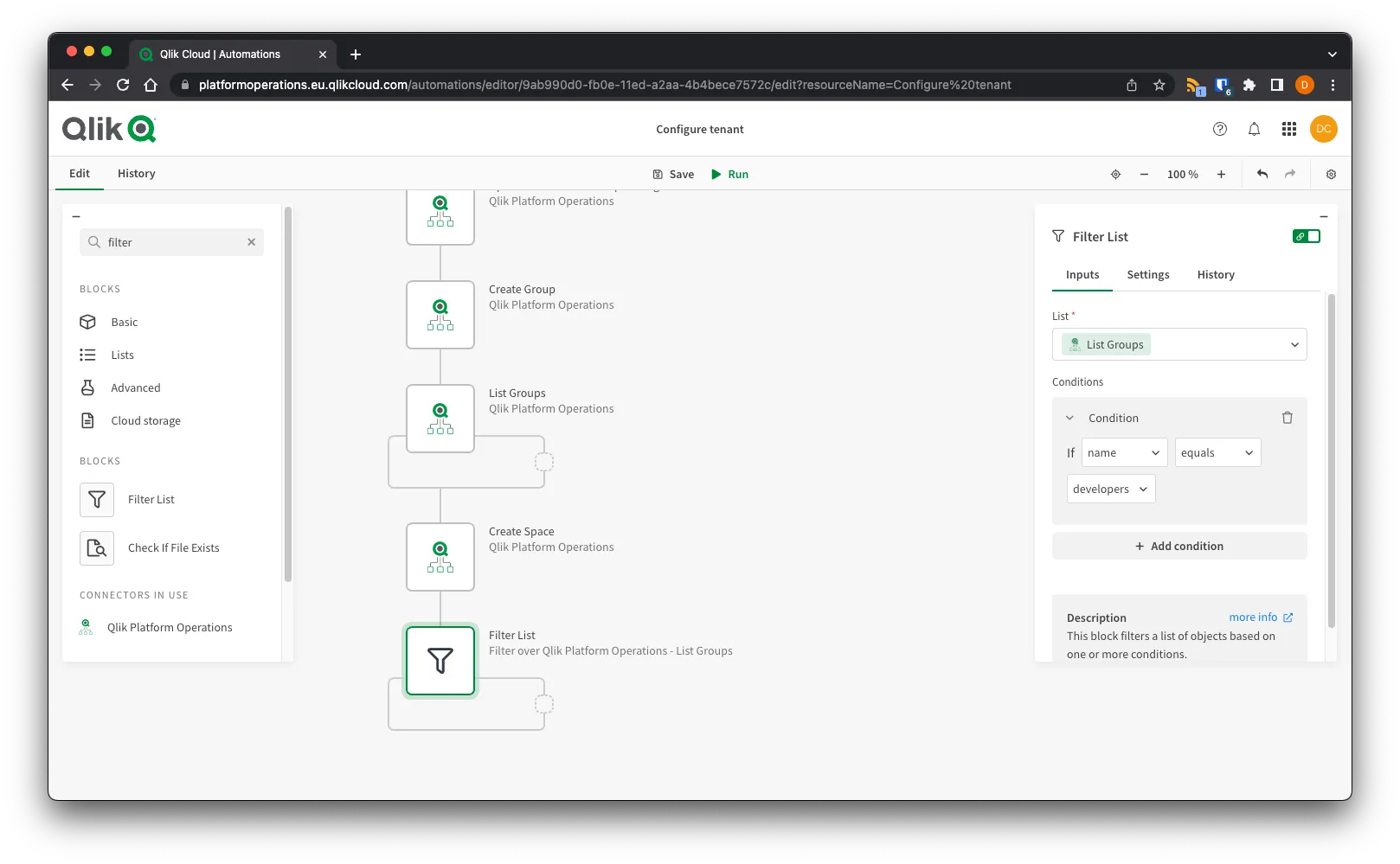The width and height of the screenshot is (1400, 864).
Task: Open the help question mark icon
Action: (x=1219, y=129)
